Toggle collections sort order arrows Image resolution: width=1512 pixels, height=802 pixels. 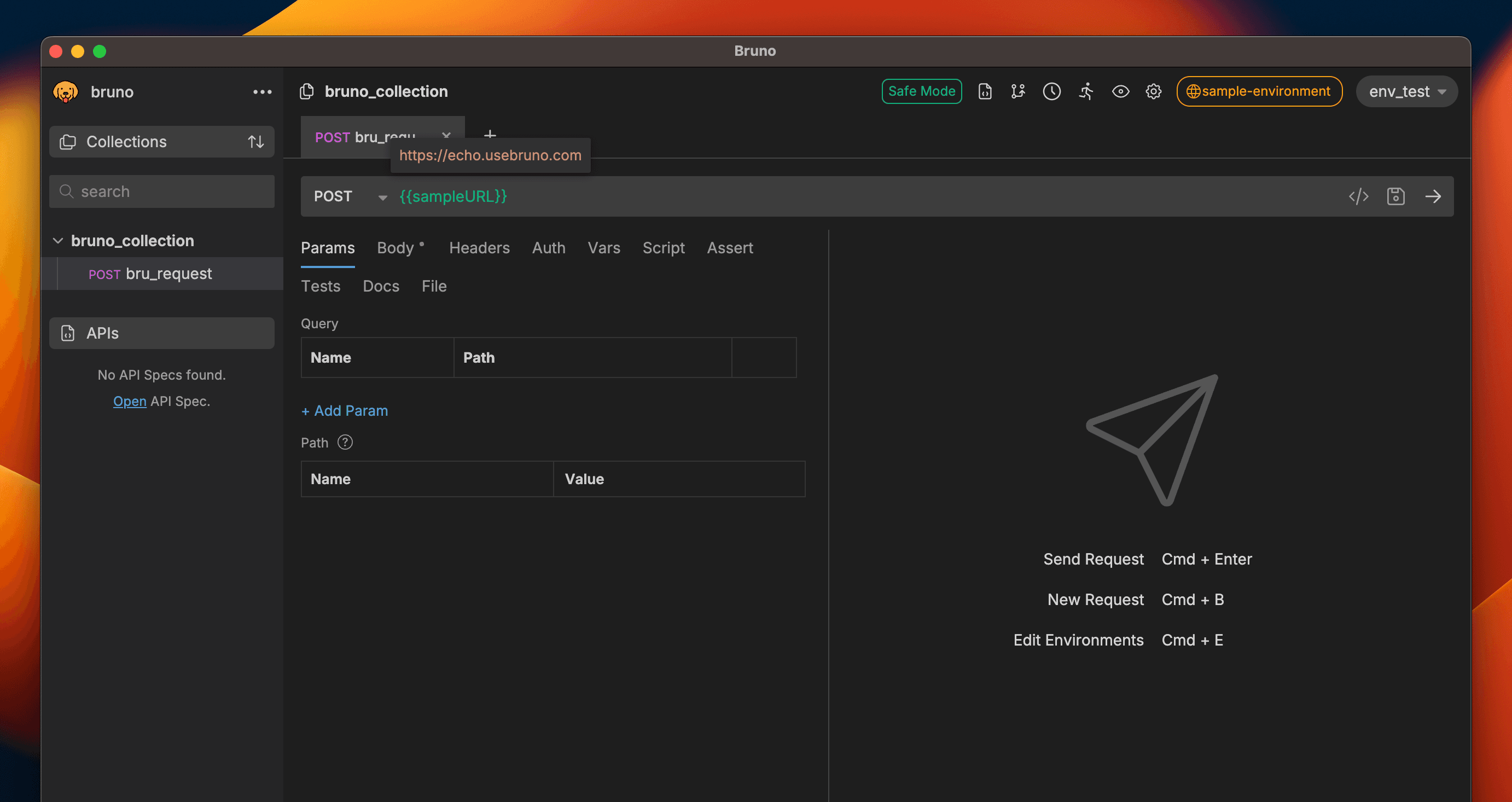[255, 142]
